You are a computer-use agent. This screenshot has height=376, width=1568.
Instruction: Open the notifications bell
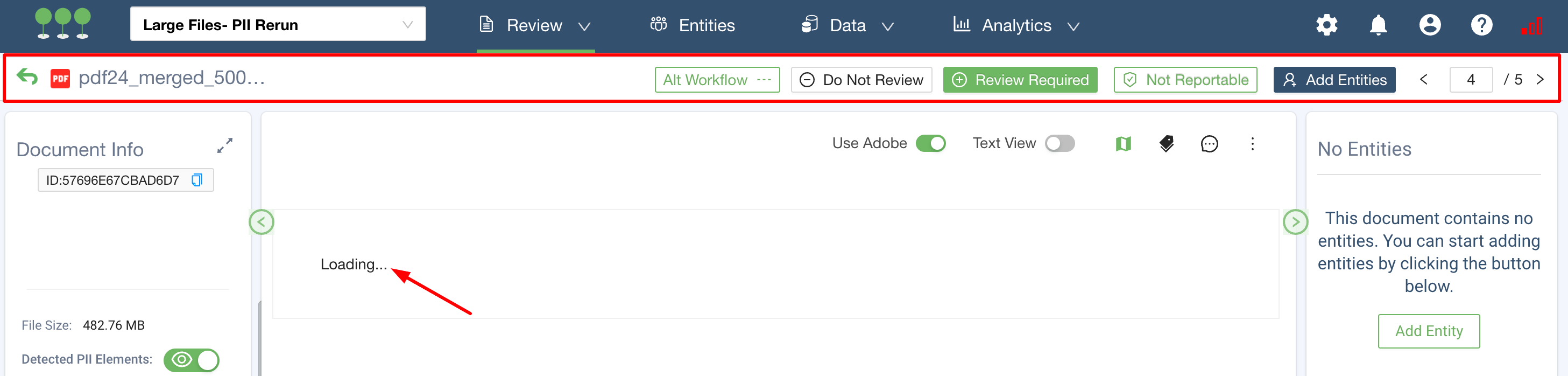[1378, 25]
